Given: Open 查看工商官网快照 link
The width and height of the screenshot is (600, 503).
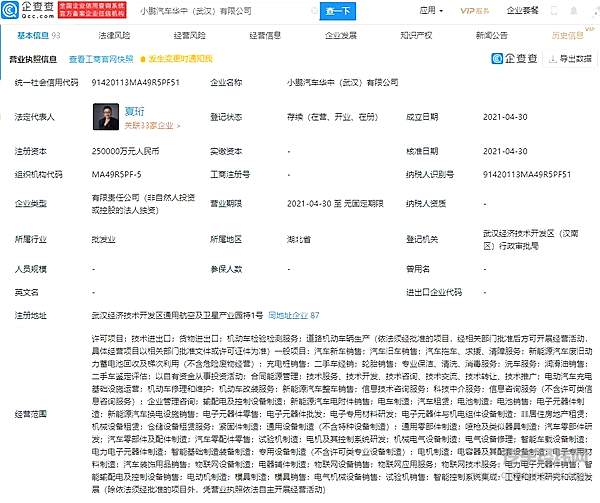Looking at the screenshot, I should pos(101,59).
